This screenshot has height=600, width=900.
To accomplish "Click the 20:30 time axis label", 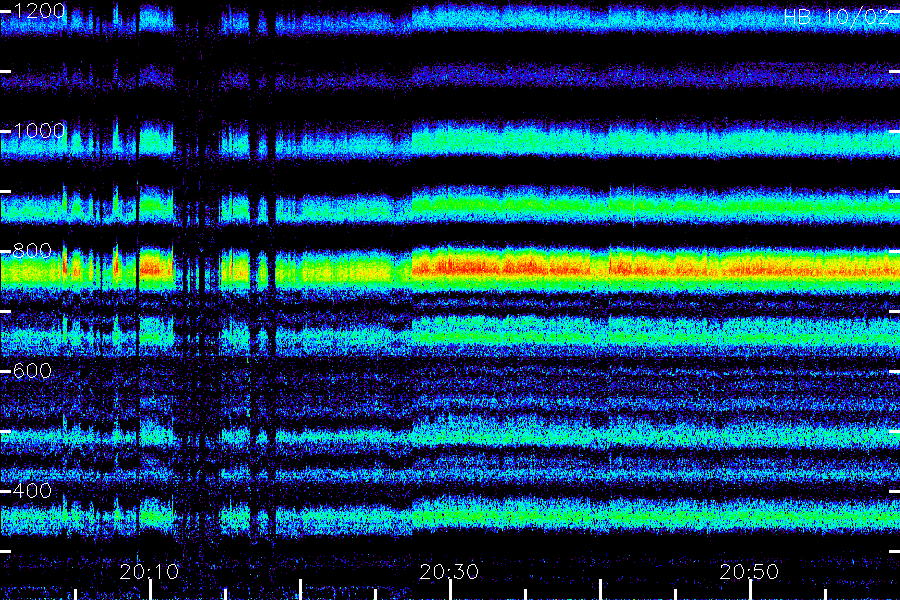I will [449, 572].
